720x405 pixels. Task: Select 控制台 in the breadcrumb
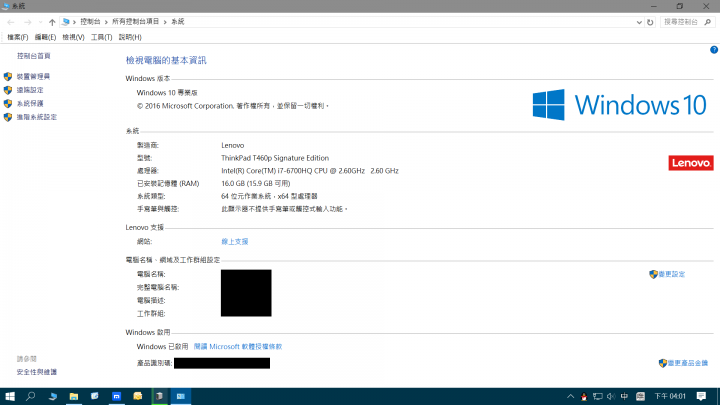pyautogui.click(x=90, y=22)
